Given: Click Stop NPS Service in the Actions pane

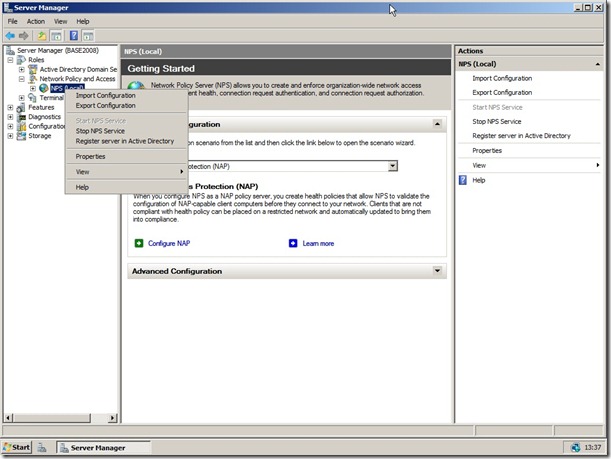Looking at the screenshot, I should (x=496, y=122).
